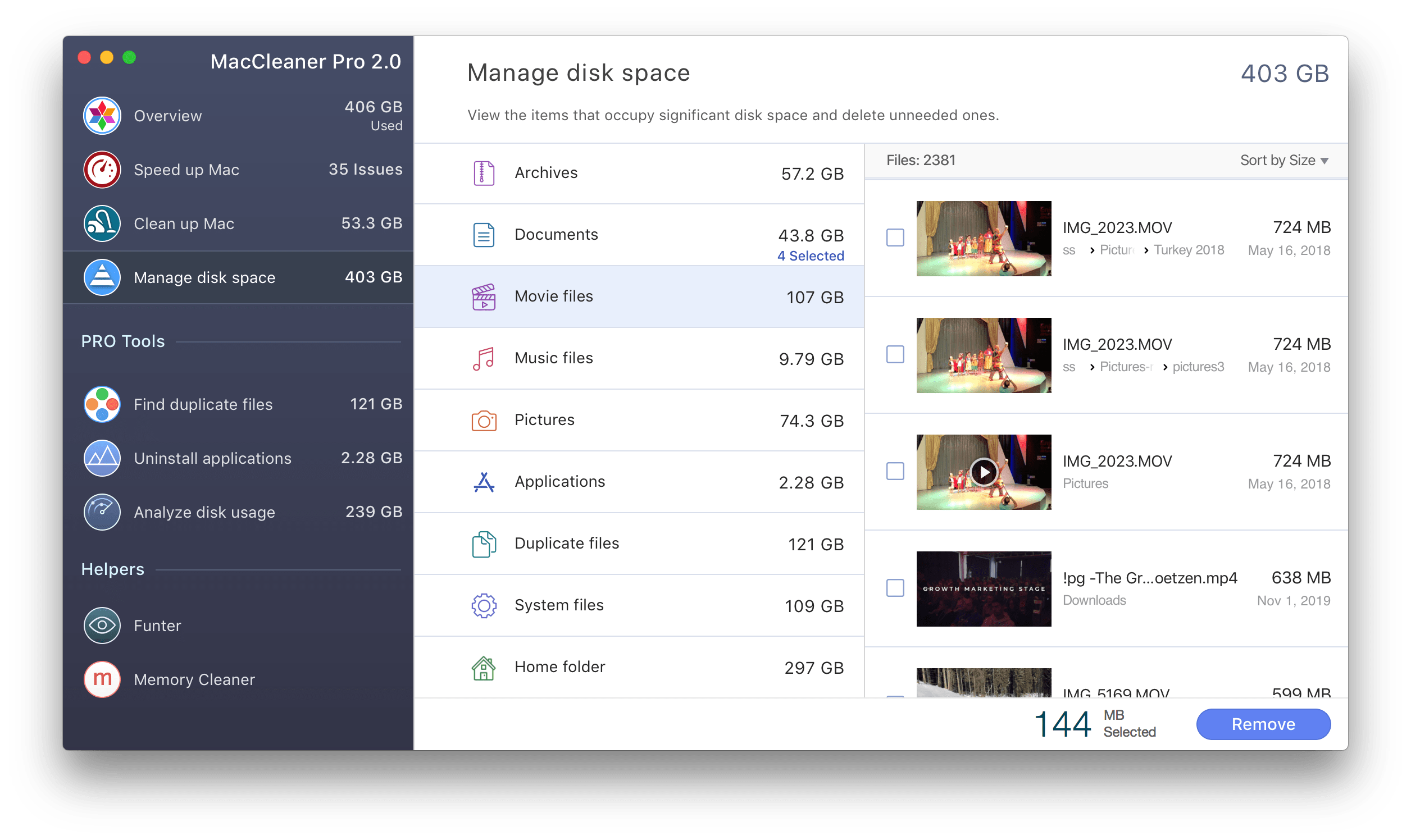Click the 638 MB size value
This screenshot has width=1411, height=840.
[1300, 577]
